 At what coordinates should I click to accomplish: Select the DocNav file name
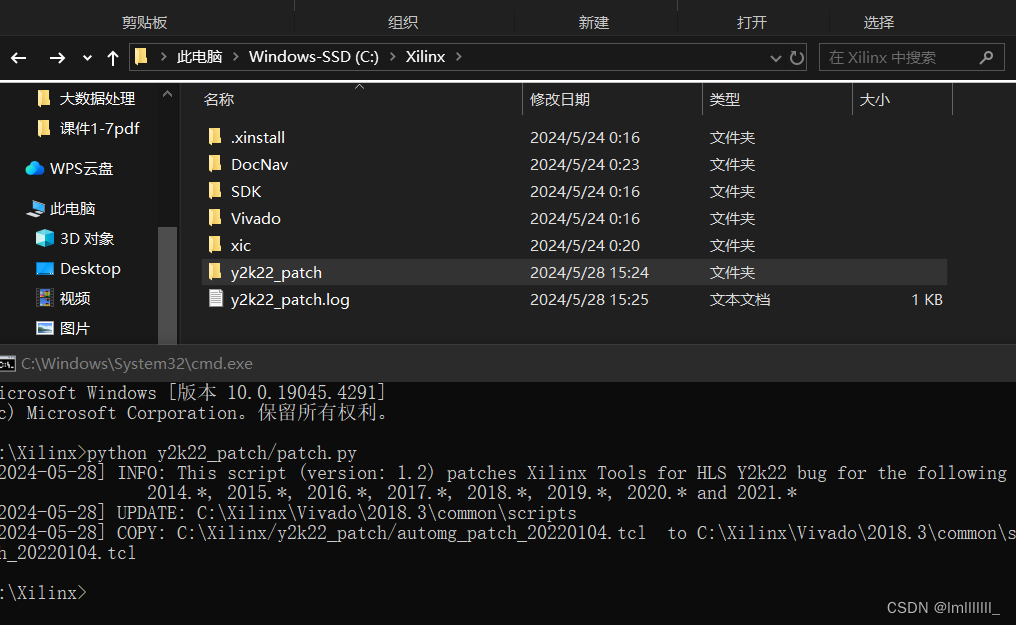[x=260, y=165]
